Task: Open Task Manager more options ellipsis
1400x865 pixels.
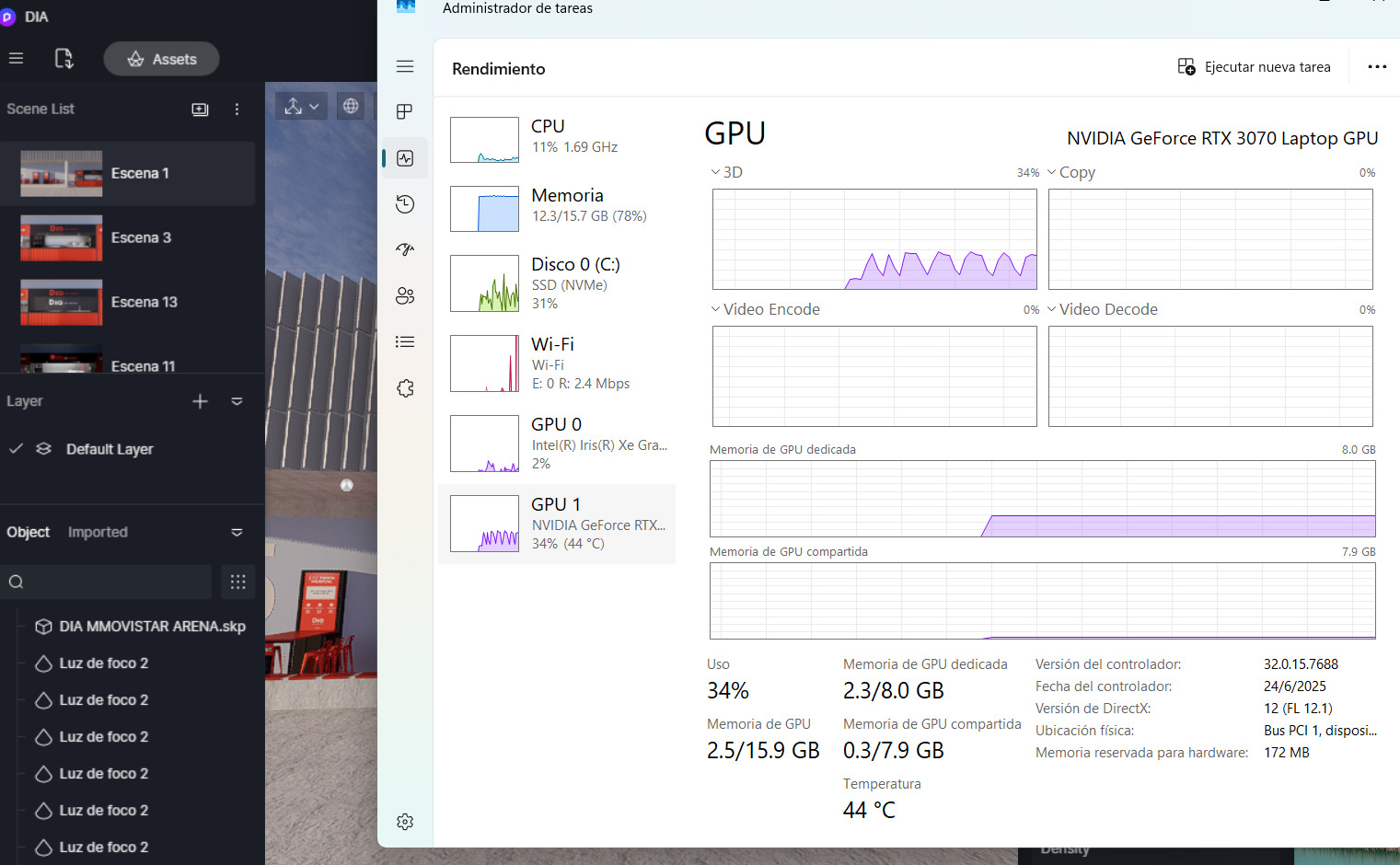Action: click(1377, 67)
